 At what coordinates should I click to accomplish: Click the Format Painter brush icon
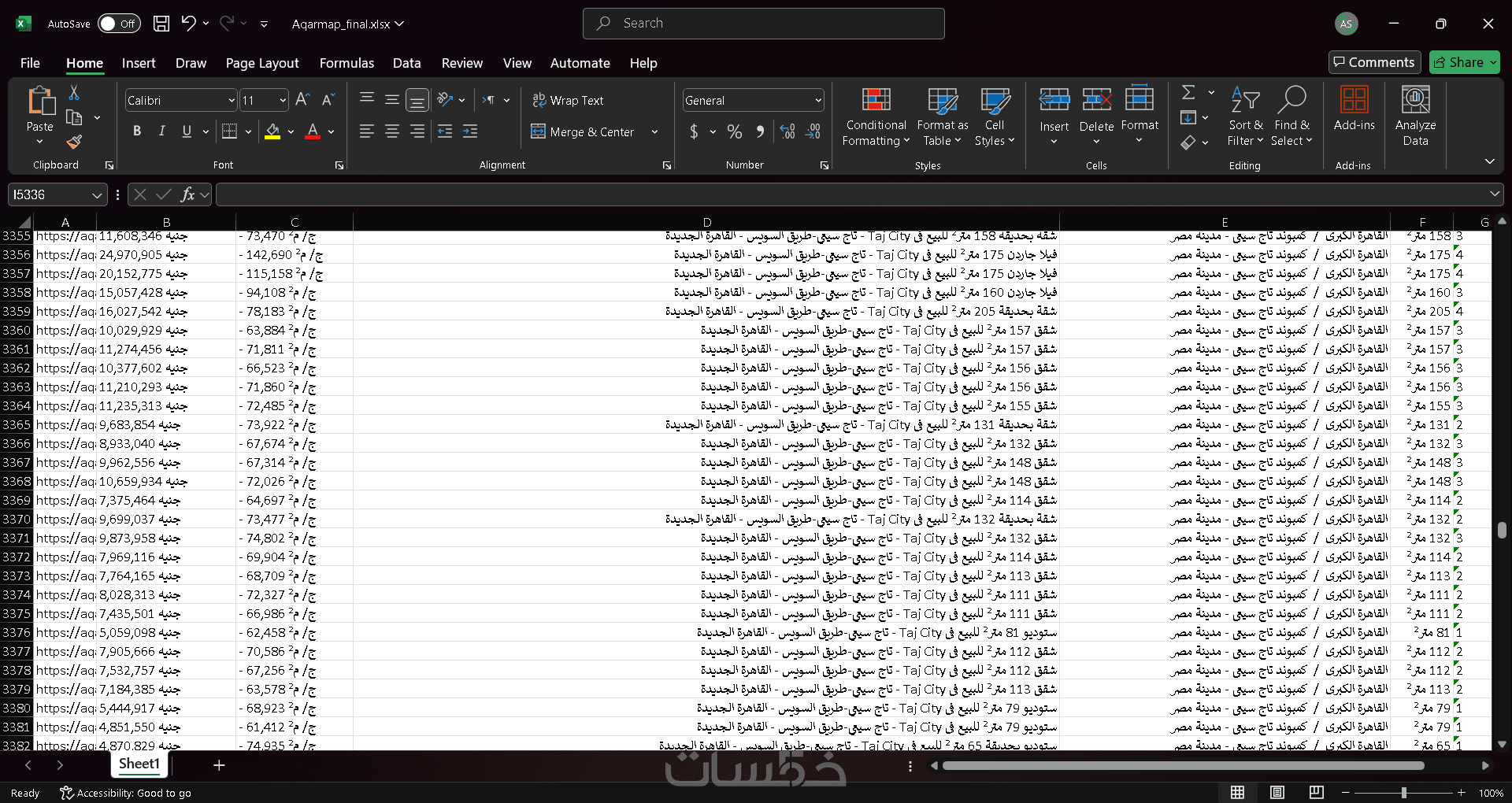coord(74,142)
